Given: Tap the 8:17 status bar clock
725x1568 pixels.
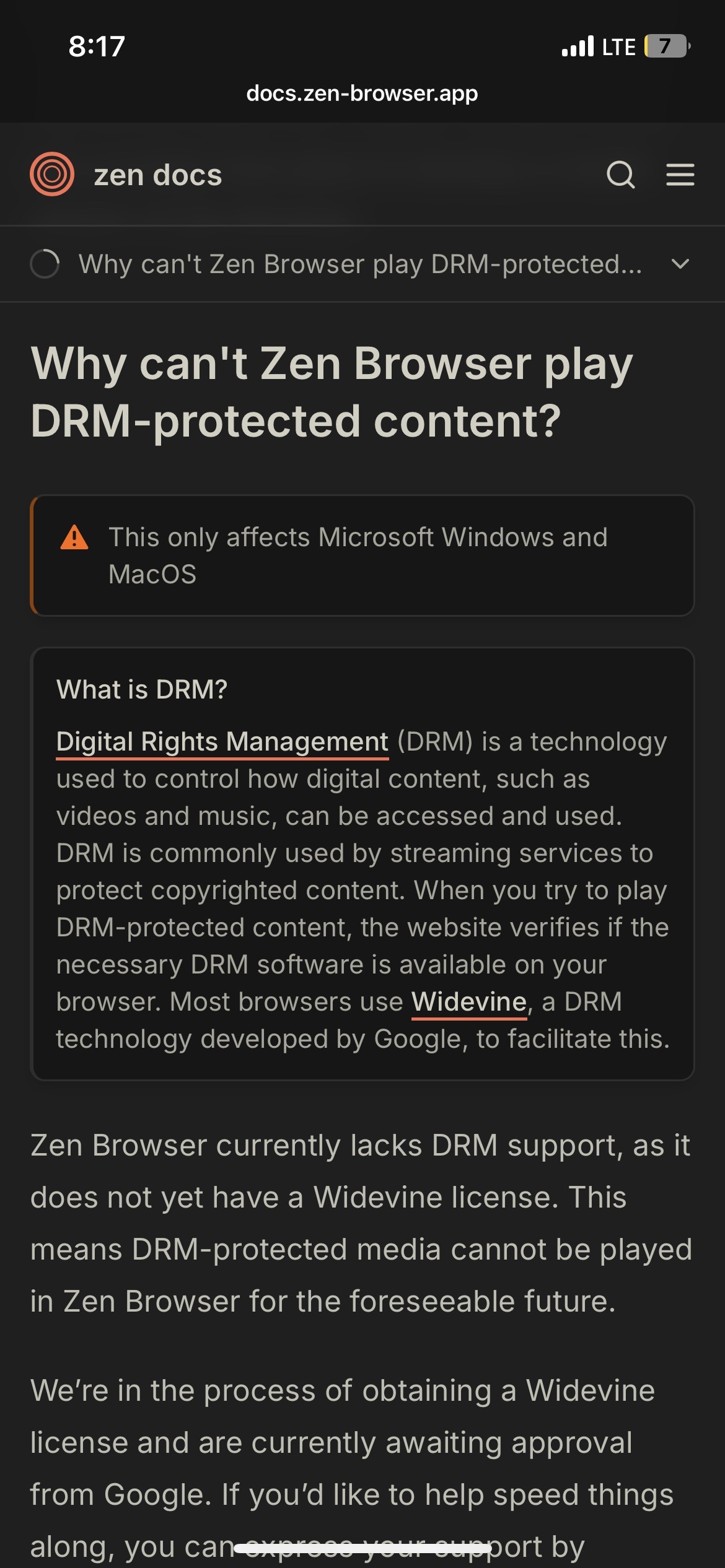Looking at the screenshot, I should (x=97, y=46).
